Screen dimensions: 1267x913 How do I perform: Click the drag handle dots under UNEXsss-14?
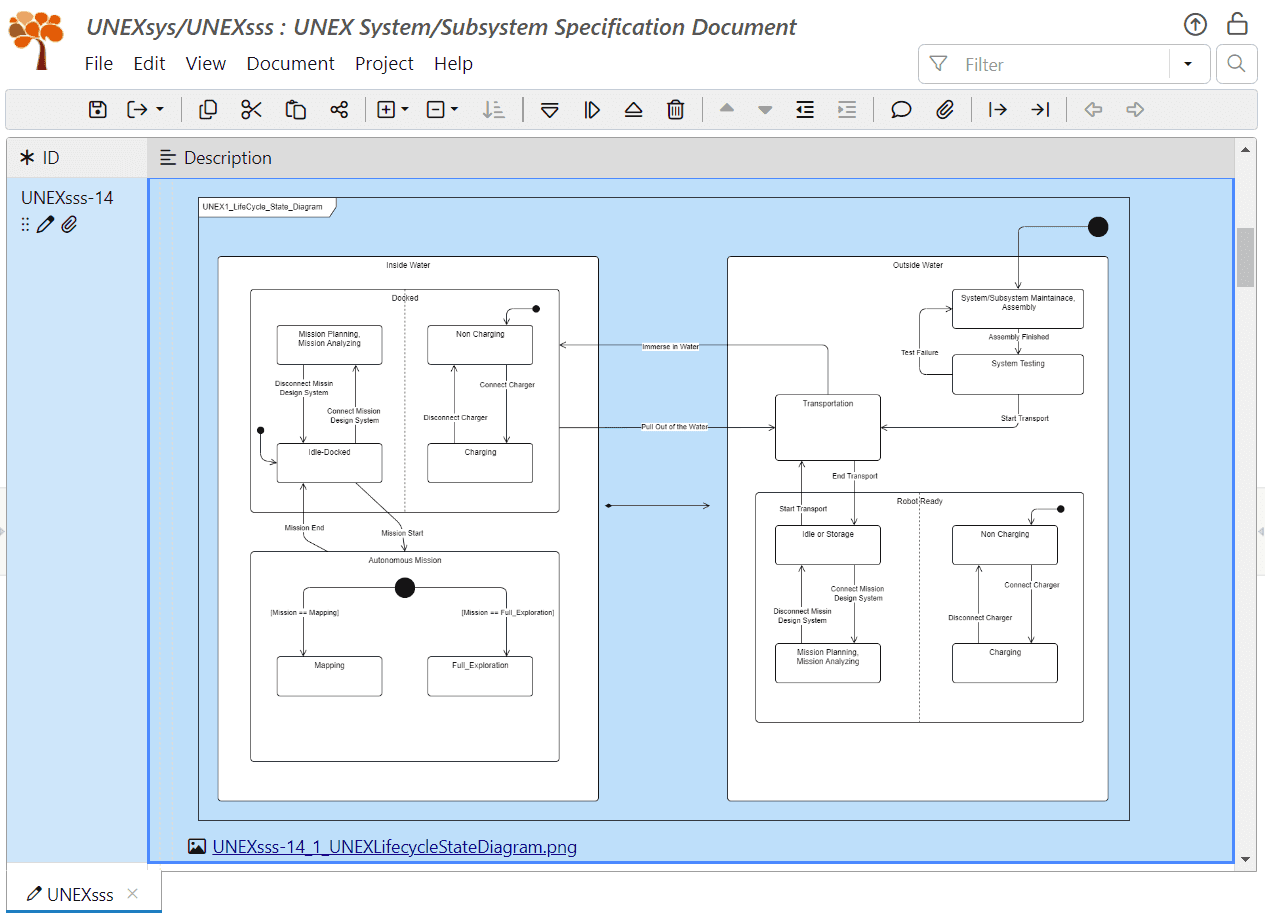coord(25,225)
